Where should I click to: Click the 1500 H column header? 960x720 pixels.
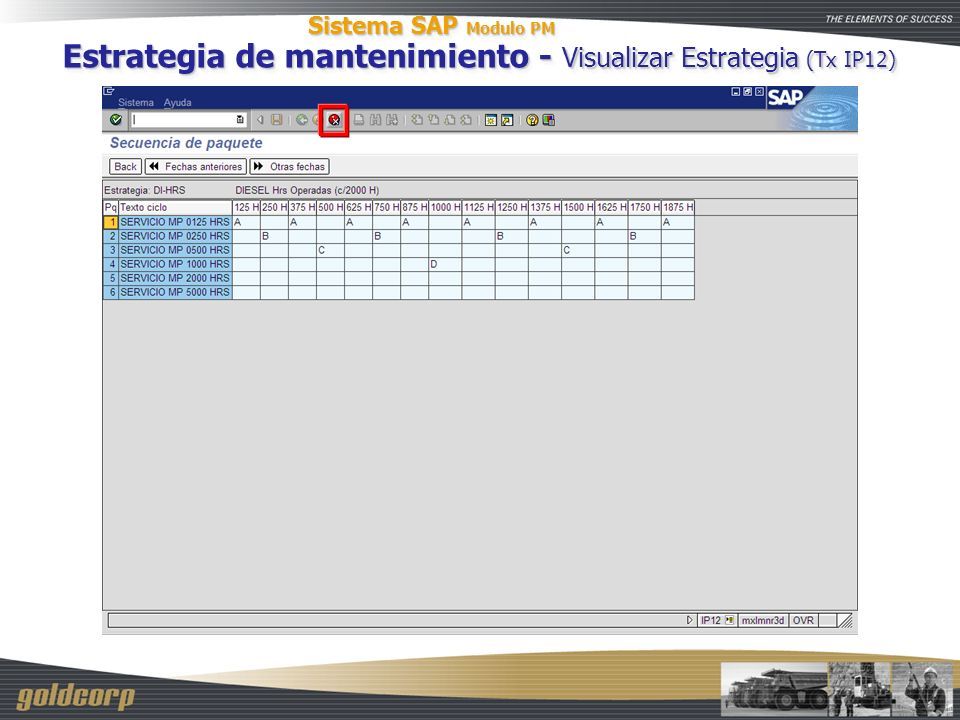[x=578, y=208]
